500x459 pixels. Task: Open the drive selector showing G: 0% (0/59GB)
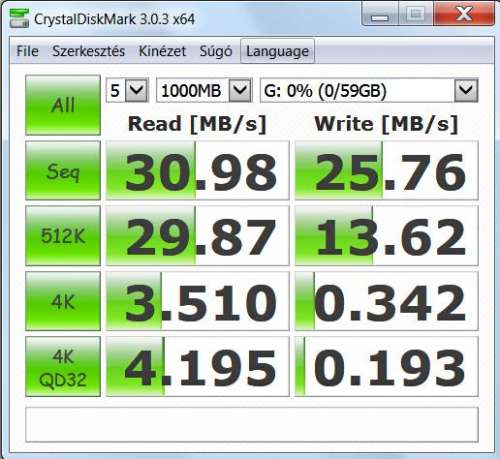tap(369, 90)
